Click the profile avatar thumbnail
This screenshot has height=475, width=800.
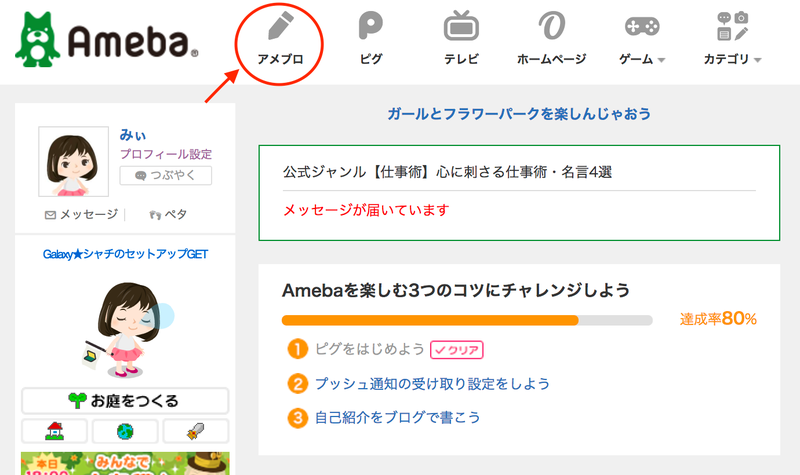tap(73, 161)
